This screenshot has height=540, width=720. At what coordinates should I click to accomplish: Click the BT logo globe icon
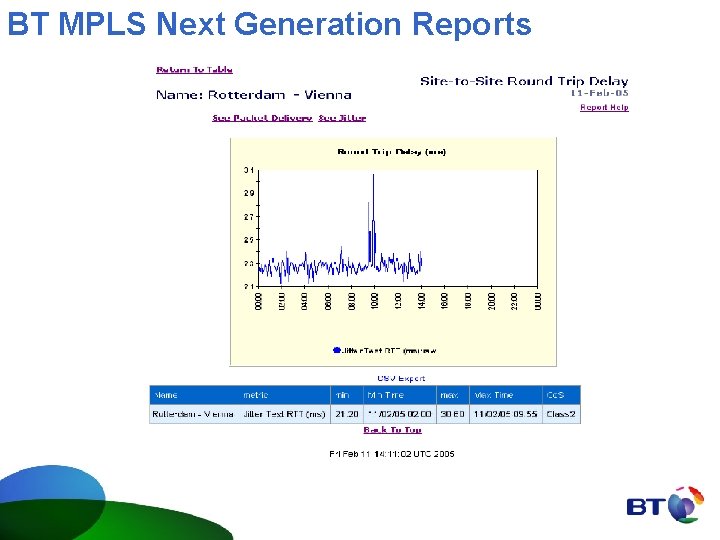tap(686, 504)
